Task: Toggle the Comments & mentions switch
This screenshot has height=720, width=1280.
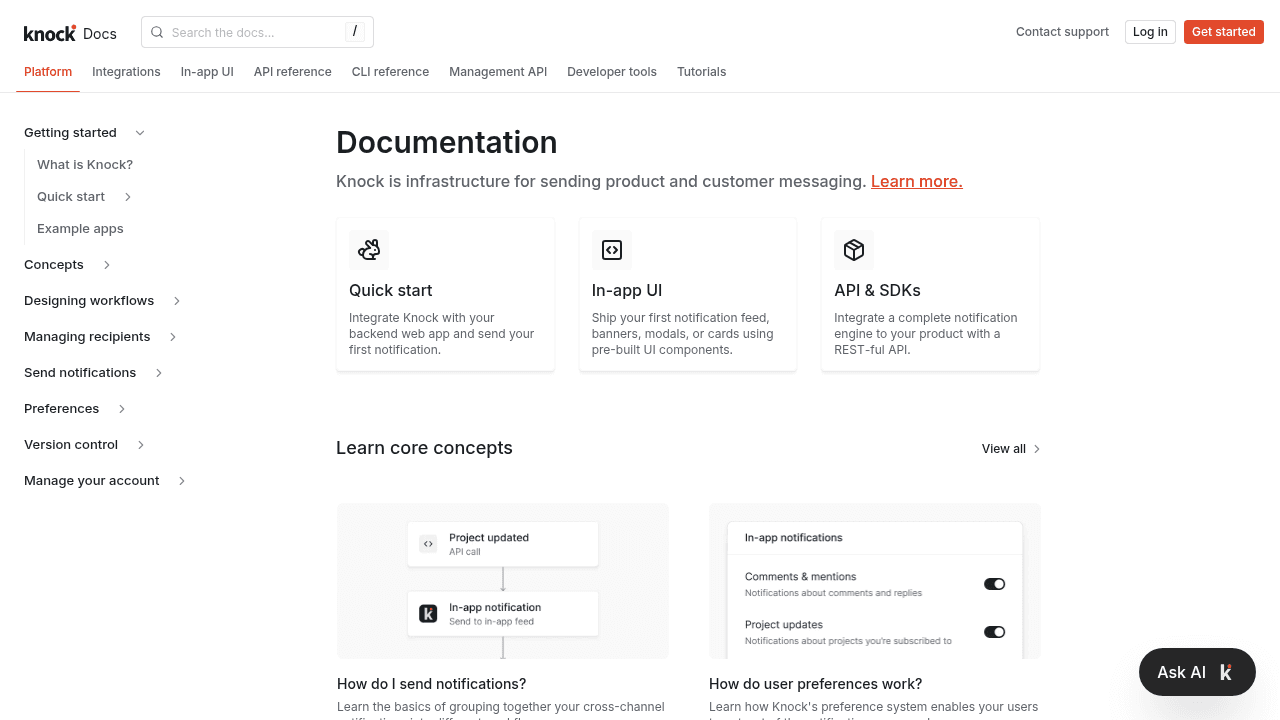Action: [994, 584]
